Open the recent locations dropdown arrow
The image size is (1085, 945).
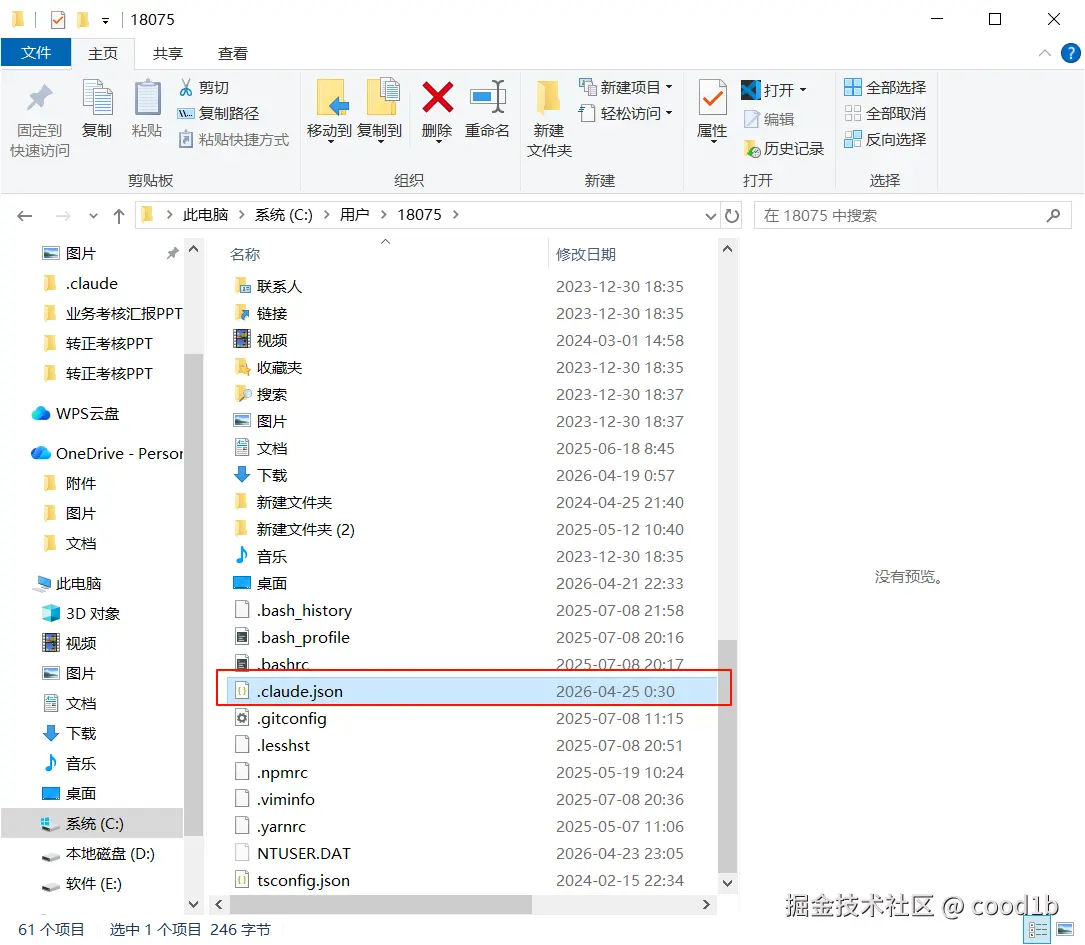click(93, 216)
